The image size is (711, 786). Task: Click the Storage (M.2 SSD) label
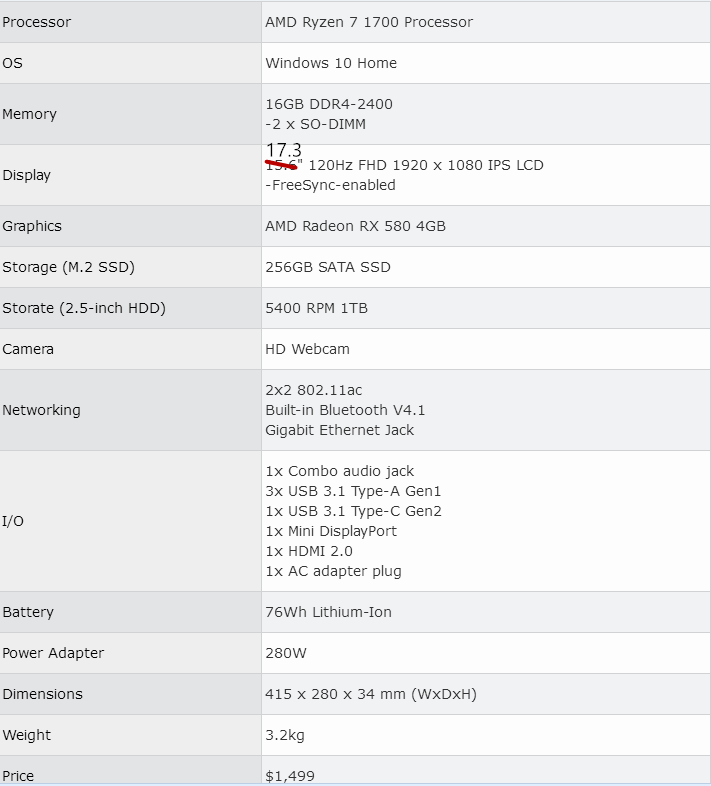68,267
